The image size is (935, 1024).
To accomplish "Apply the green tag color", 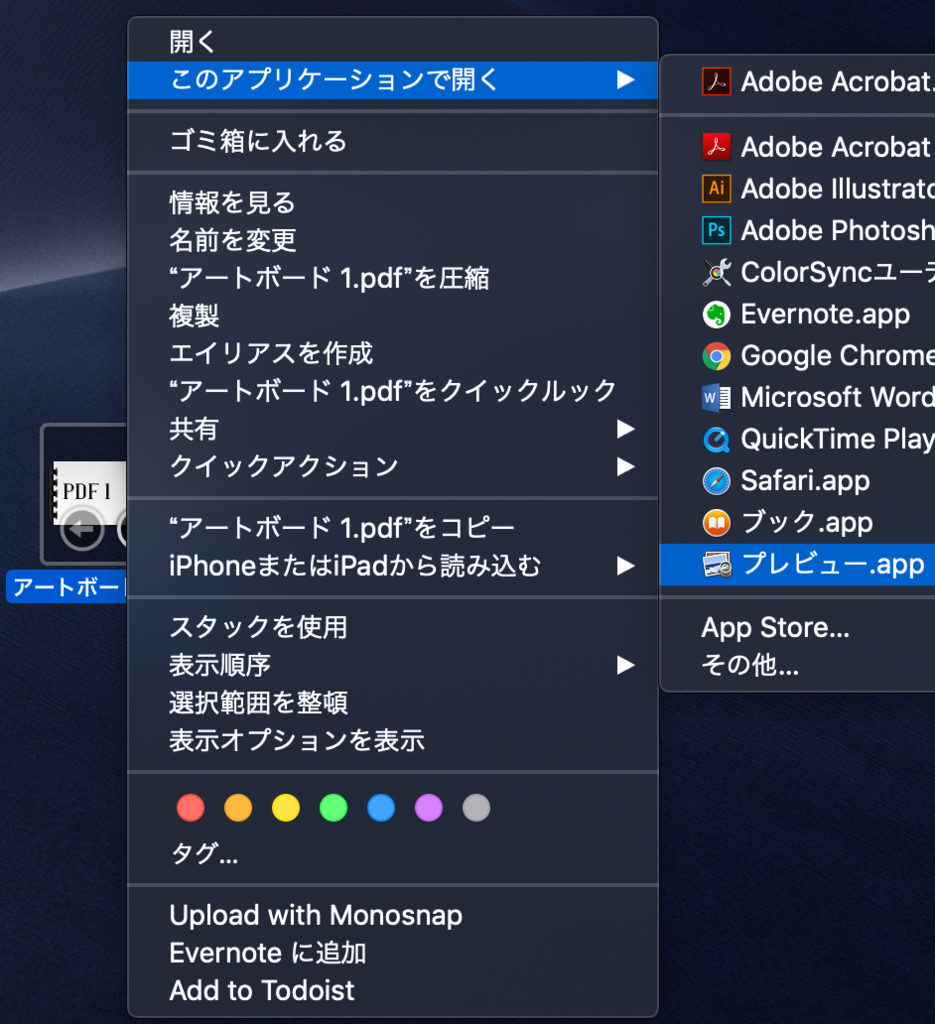I will pyautogui.click(x=334, y=808).
